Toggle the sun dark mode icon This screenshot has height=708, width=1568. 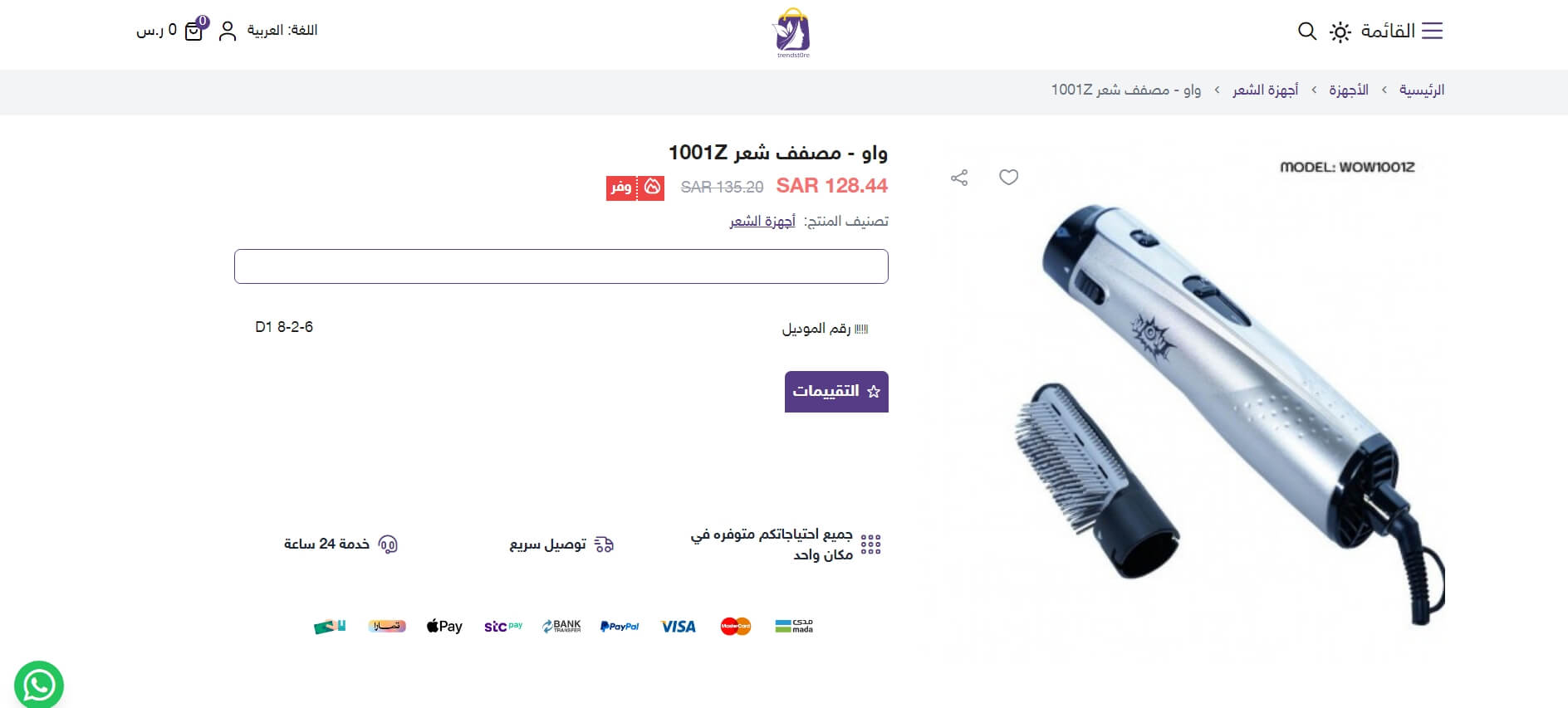tap(1340, 32)
